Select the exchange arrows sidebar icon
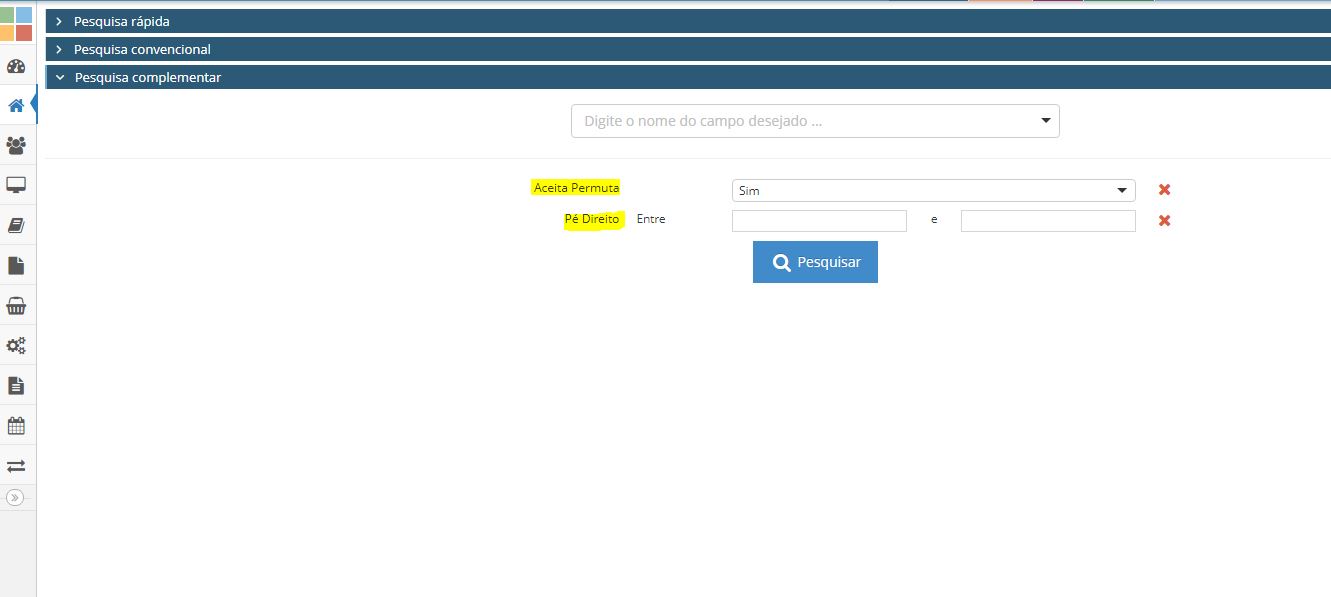The image size is (1331, 597). click(16, 465)
